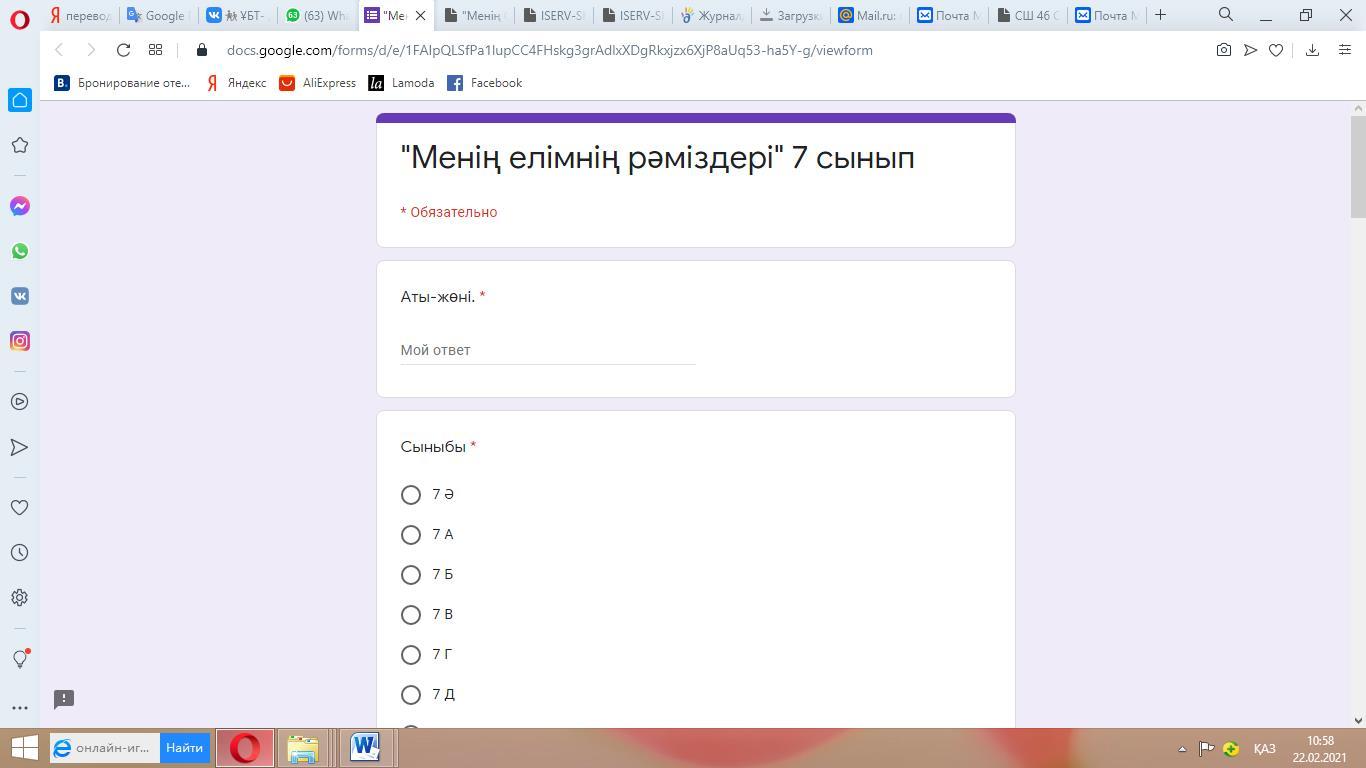1366x768 pixels.
Task: Open the History clock icon in the sidebar
Action: click(19, 553)
